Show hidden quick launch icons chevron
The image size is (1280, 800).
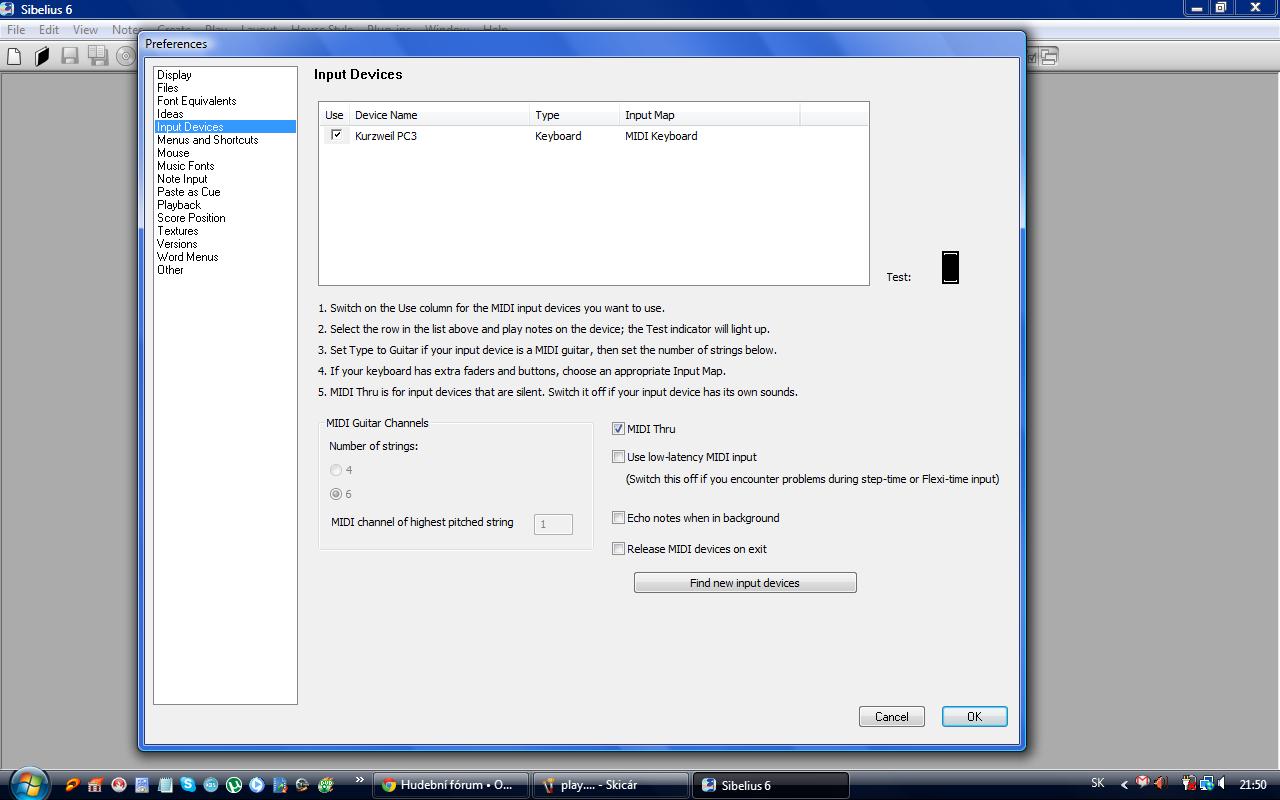(x=360, y=780)
